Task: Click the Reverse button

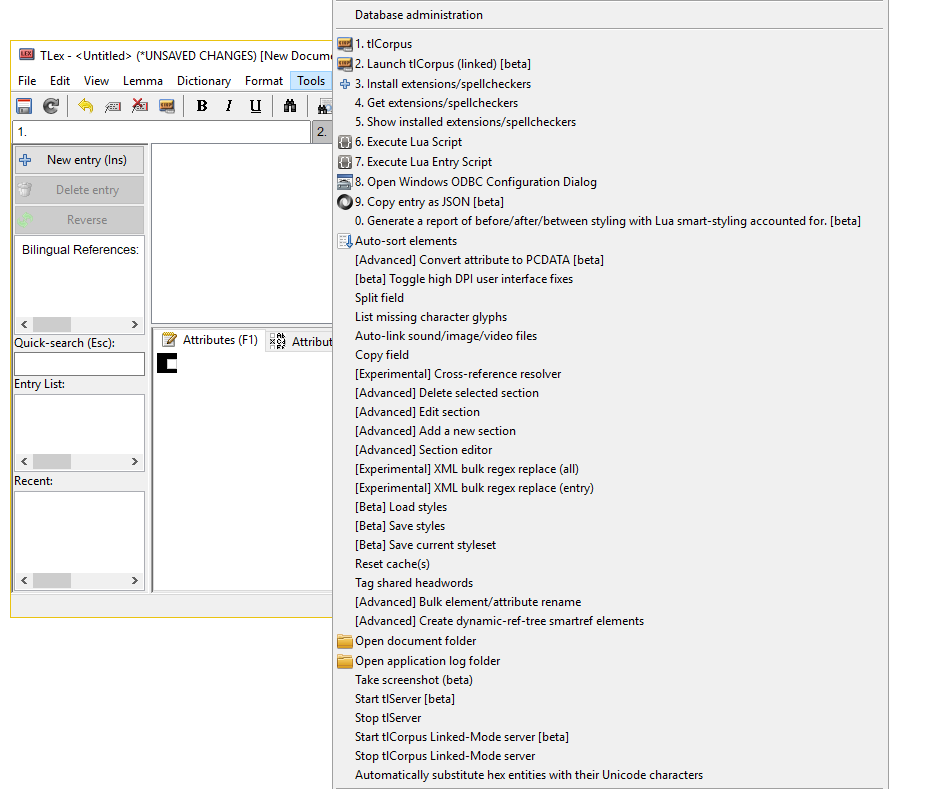Action: tap(79, 220)
